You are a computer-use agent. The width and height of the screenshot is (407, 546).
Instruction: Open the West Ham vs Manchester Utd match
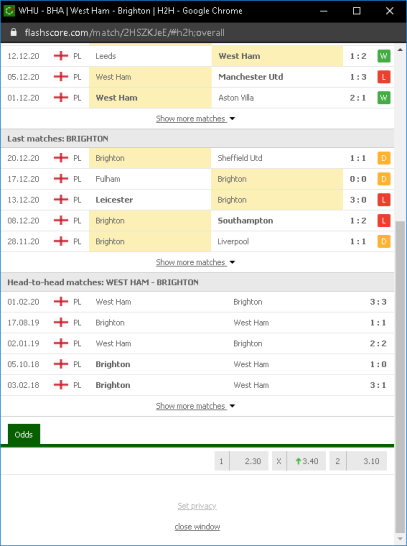197,77
